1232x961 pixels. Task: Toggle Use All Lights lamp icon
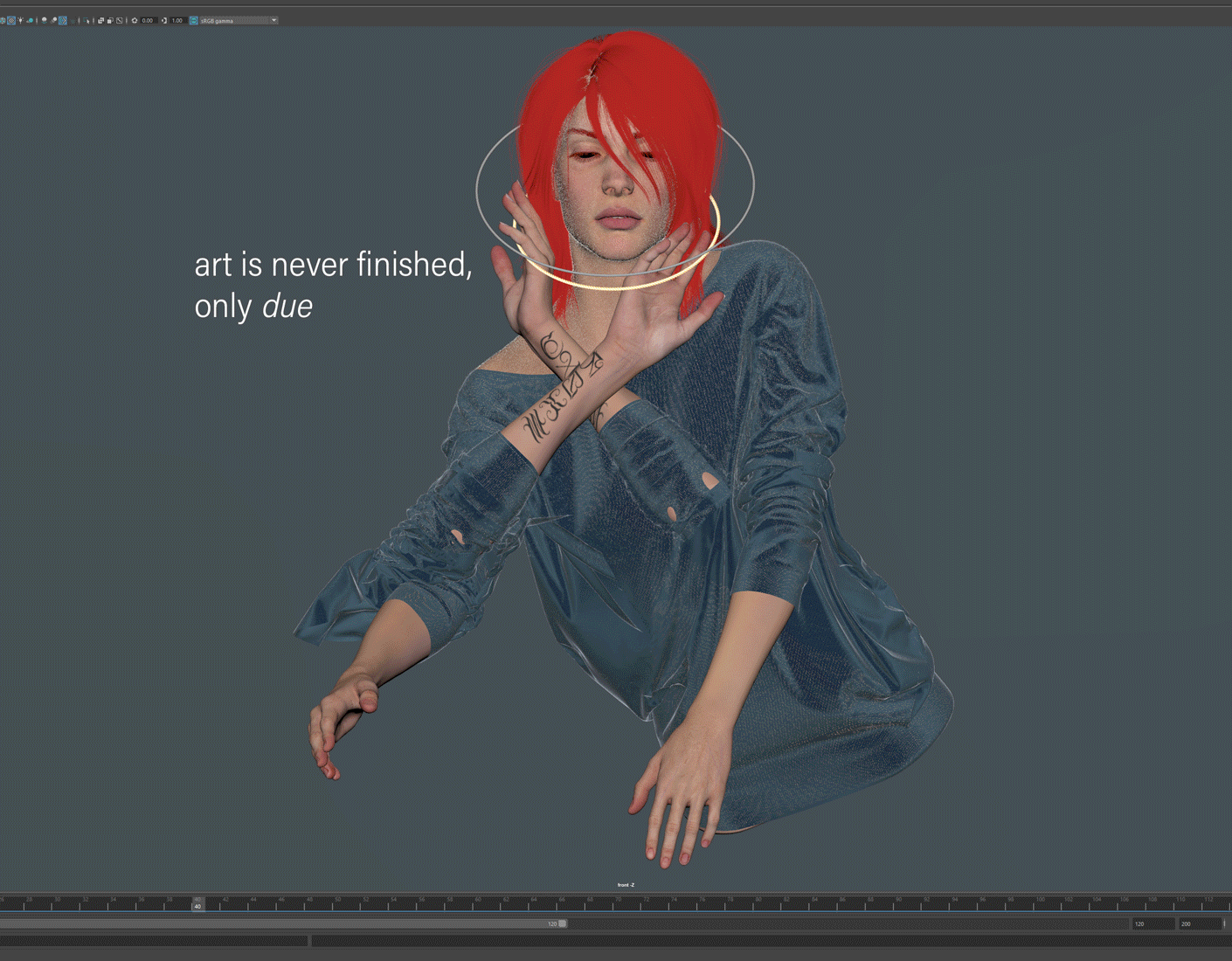tap(20, 20)
